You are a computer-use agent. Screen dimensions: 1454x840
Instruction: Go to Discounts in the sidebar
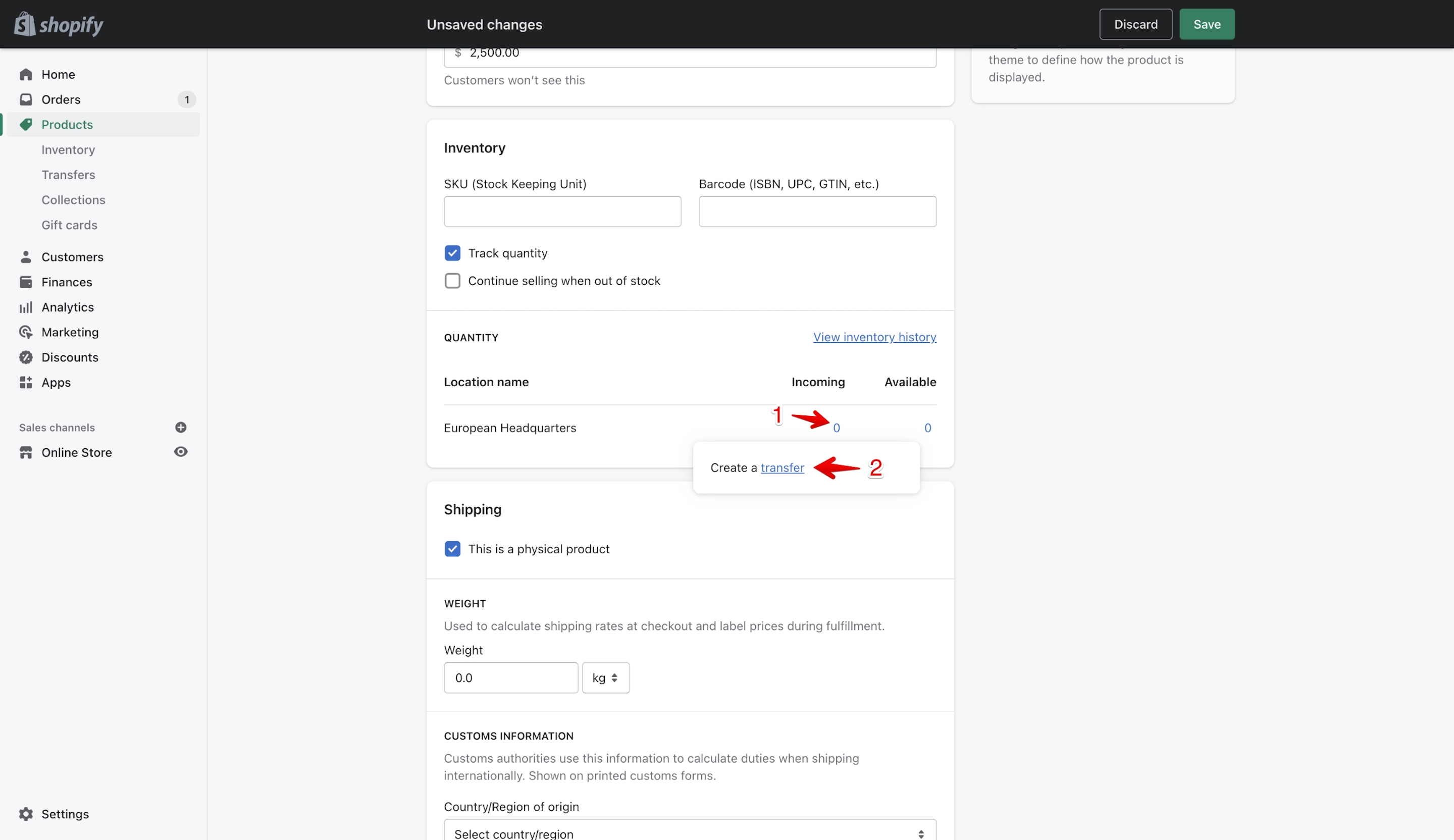(70, 358)
